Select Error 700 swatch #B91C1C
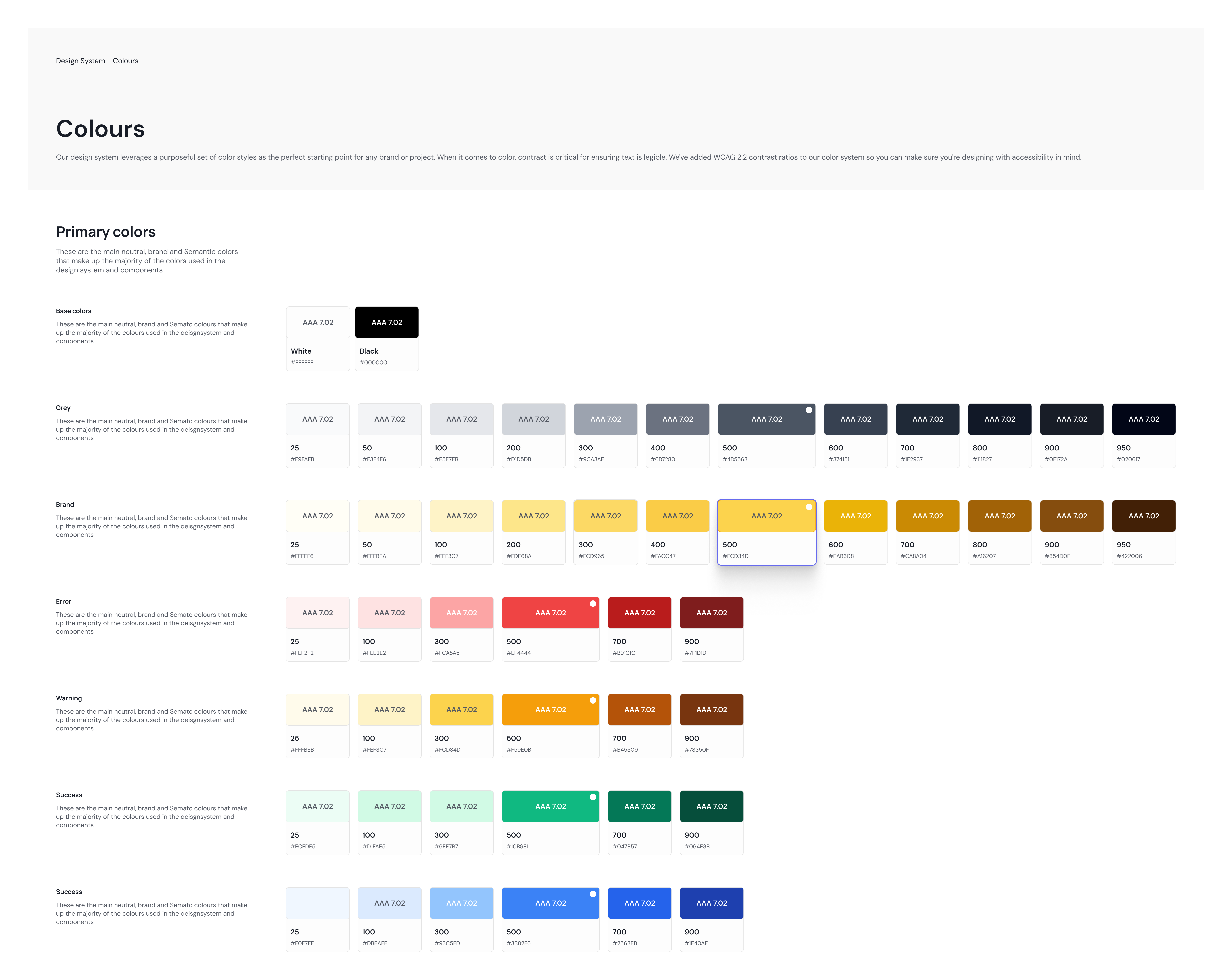Screen dimensions: 1232x980 coord(640,629)
